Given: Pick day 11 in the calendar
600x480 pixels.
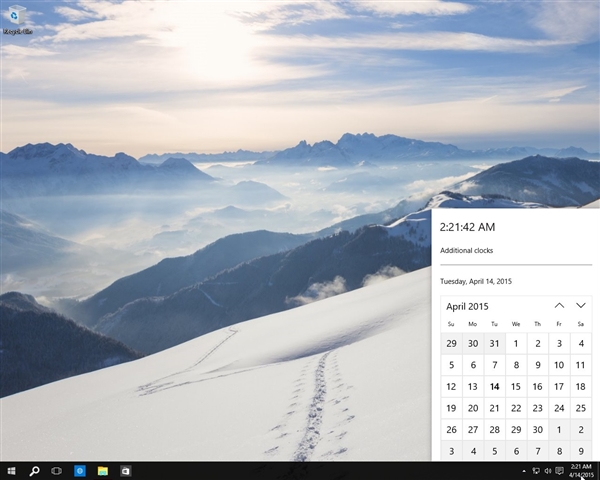Looking at the screenshot, I should coord(581,365).
